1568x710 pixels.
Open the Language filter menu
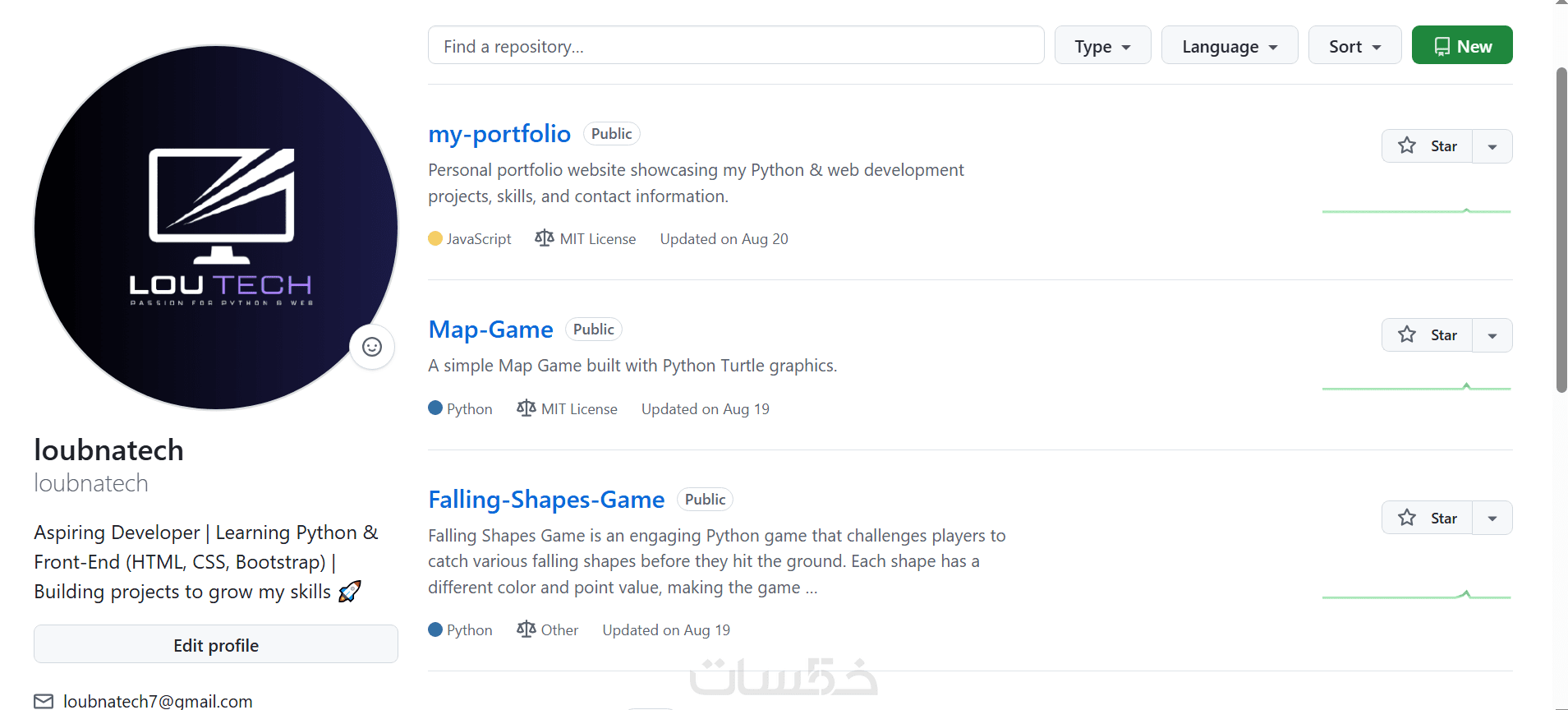pyautogui.click(x=1229, y=46)
